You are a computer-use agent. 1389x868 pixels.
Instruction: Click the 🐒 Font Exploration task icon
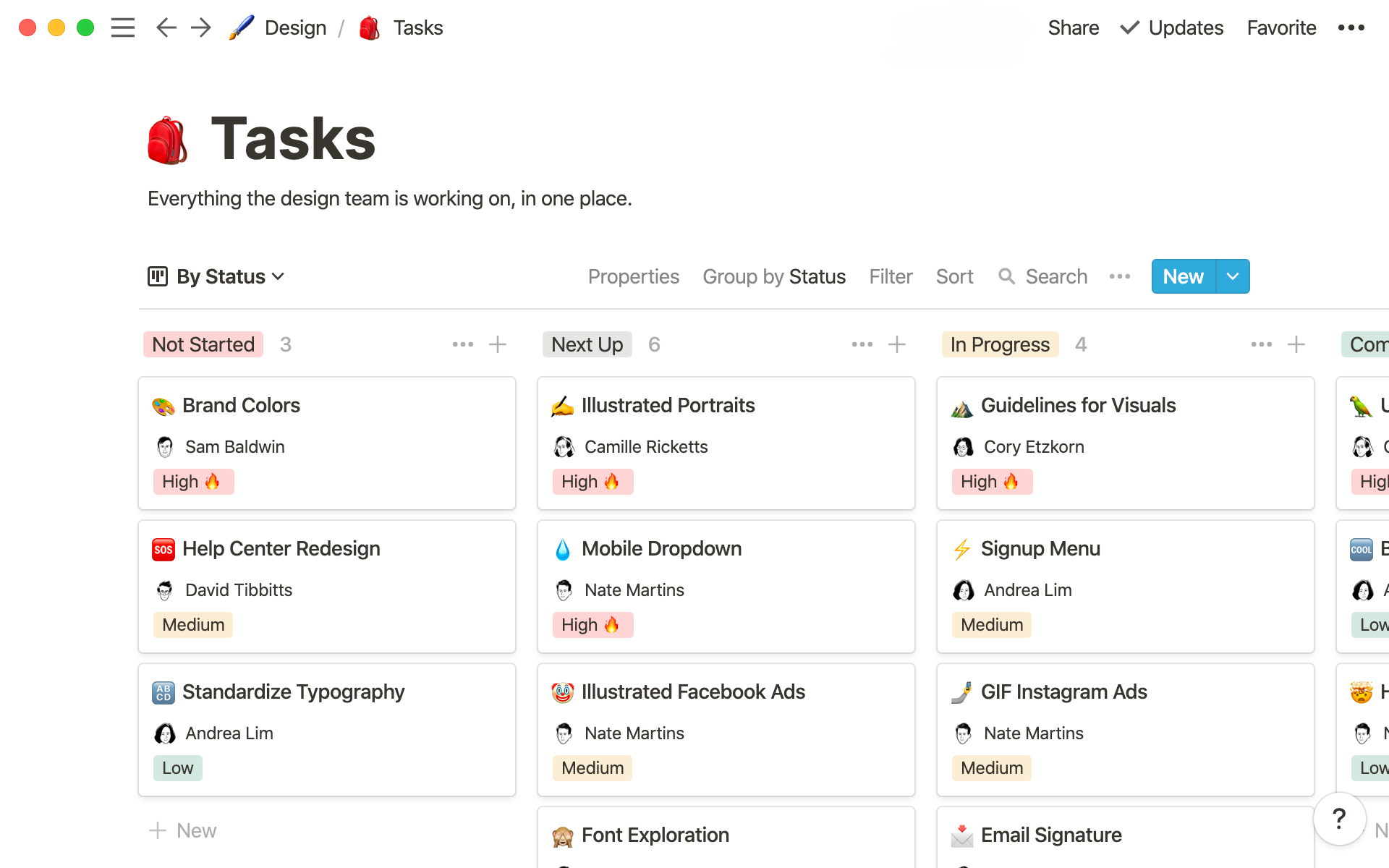coord(563,834)
